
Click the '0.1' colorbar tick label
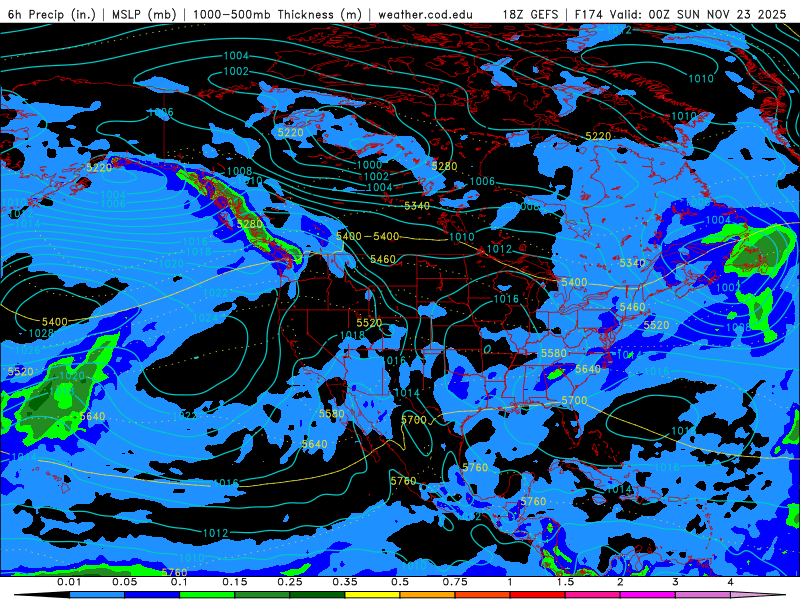[x=180, y=582]
